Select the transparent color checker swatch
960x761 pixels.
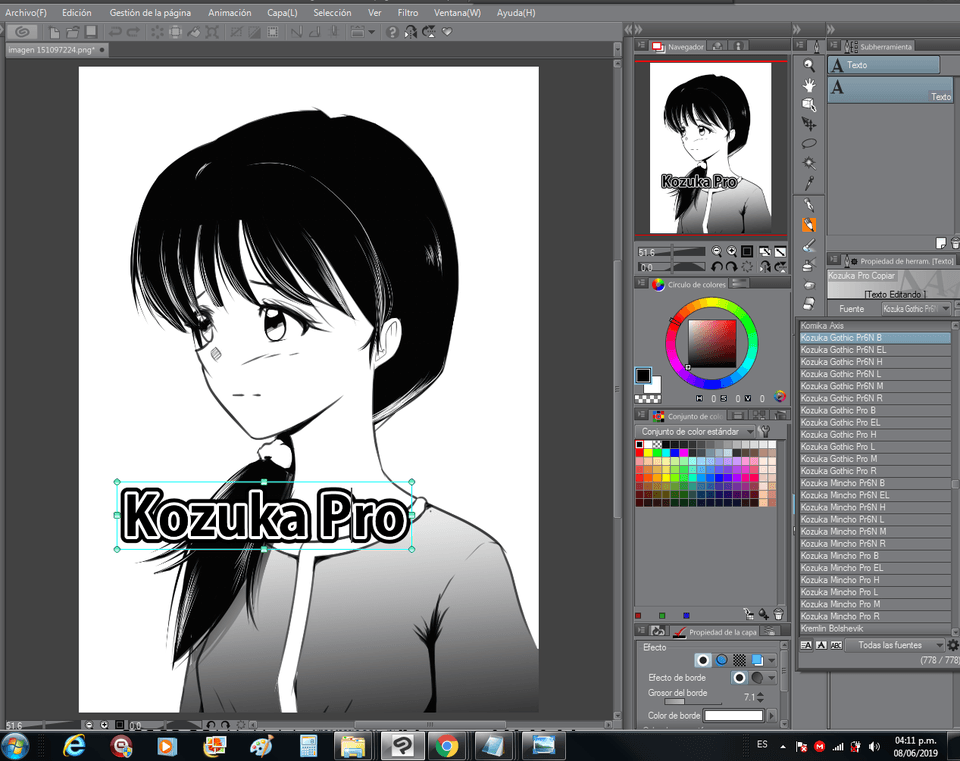(647, 399)
